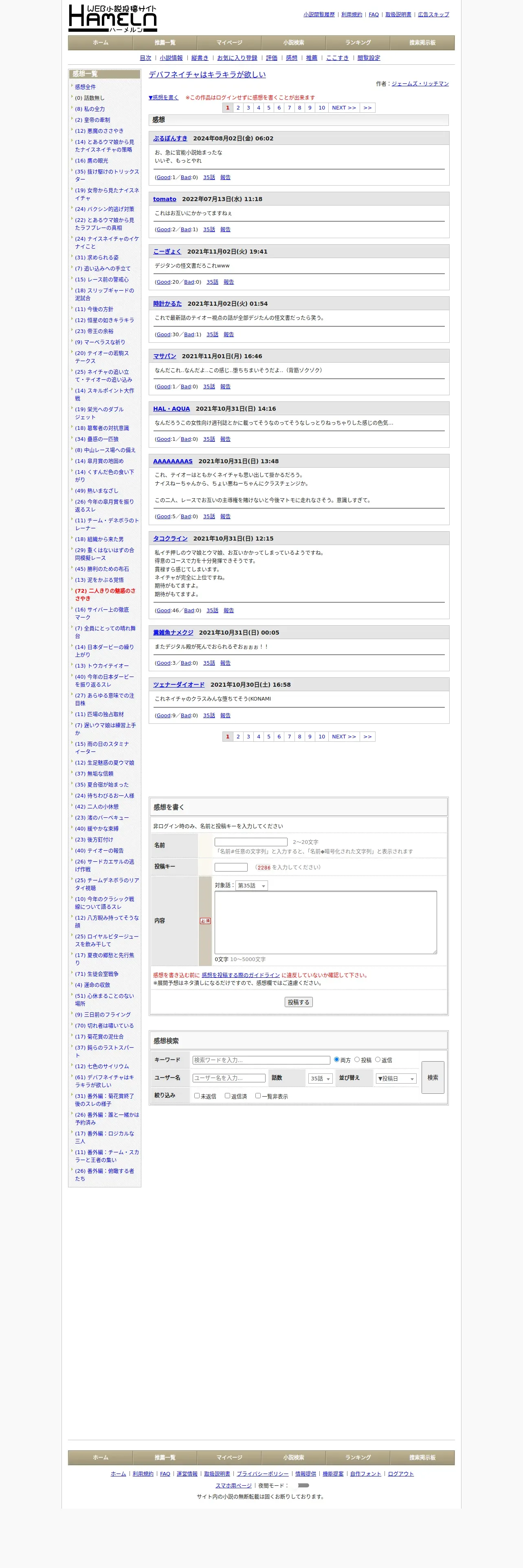Screen dimensions: 523x1568
Task: Select (16) 鷹の眼光 in sidebar
Action: (x=92, y=161)
